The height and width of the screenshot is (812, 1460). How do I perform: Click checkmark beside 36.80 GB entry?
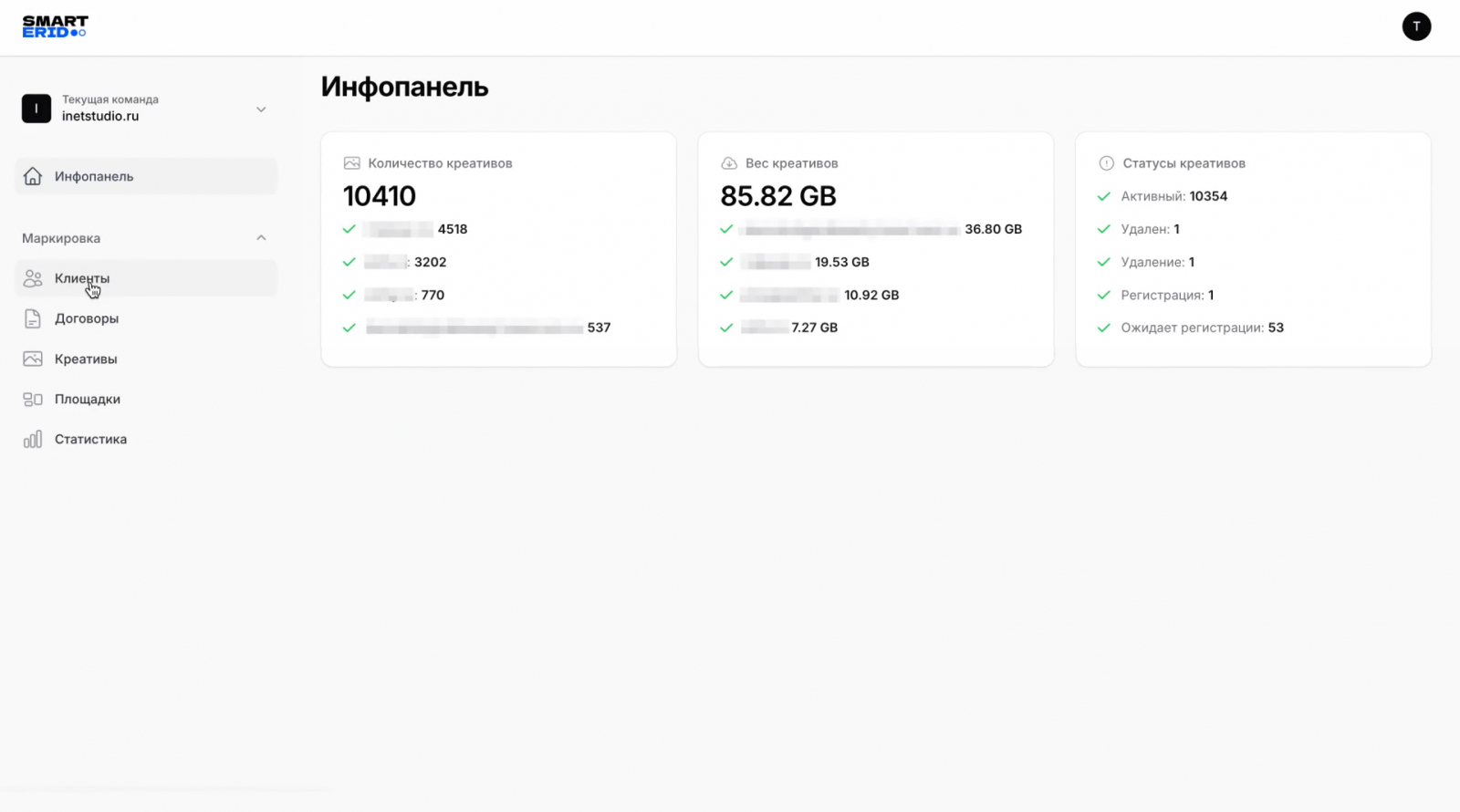pos(726,229)
